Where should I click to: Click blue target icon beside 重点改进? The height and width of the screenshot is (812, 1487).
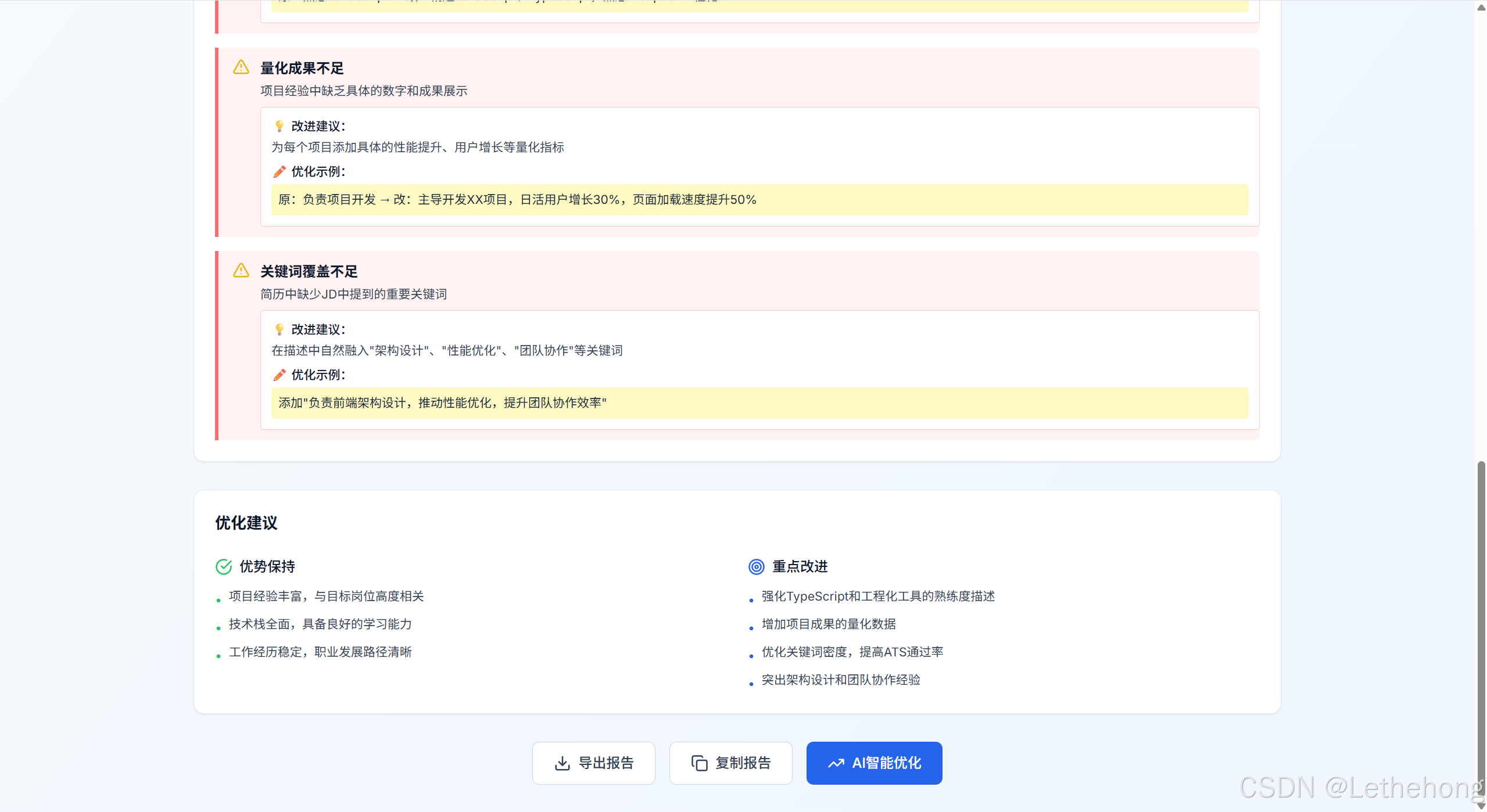coord(756,566)
